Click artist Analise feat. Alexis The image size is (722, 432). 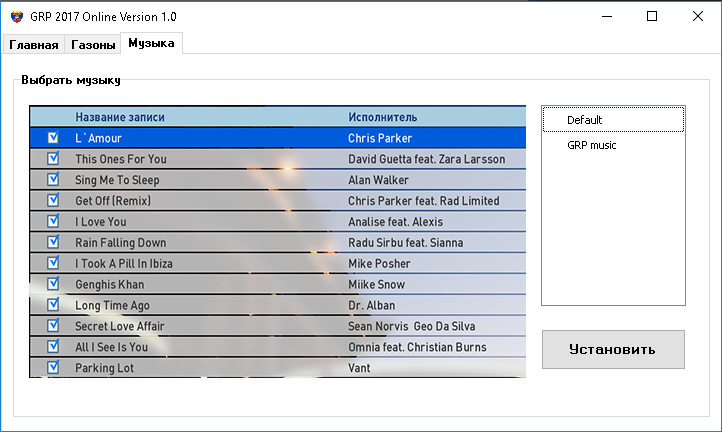click(x=395, y=222)
